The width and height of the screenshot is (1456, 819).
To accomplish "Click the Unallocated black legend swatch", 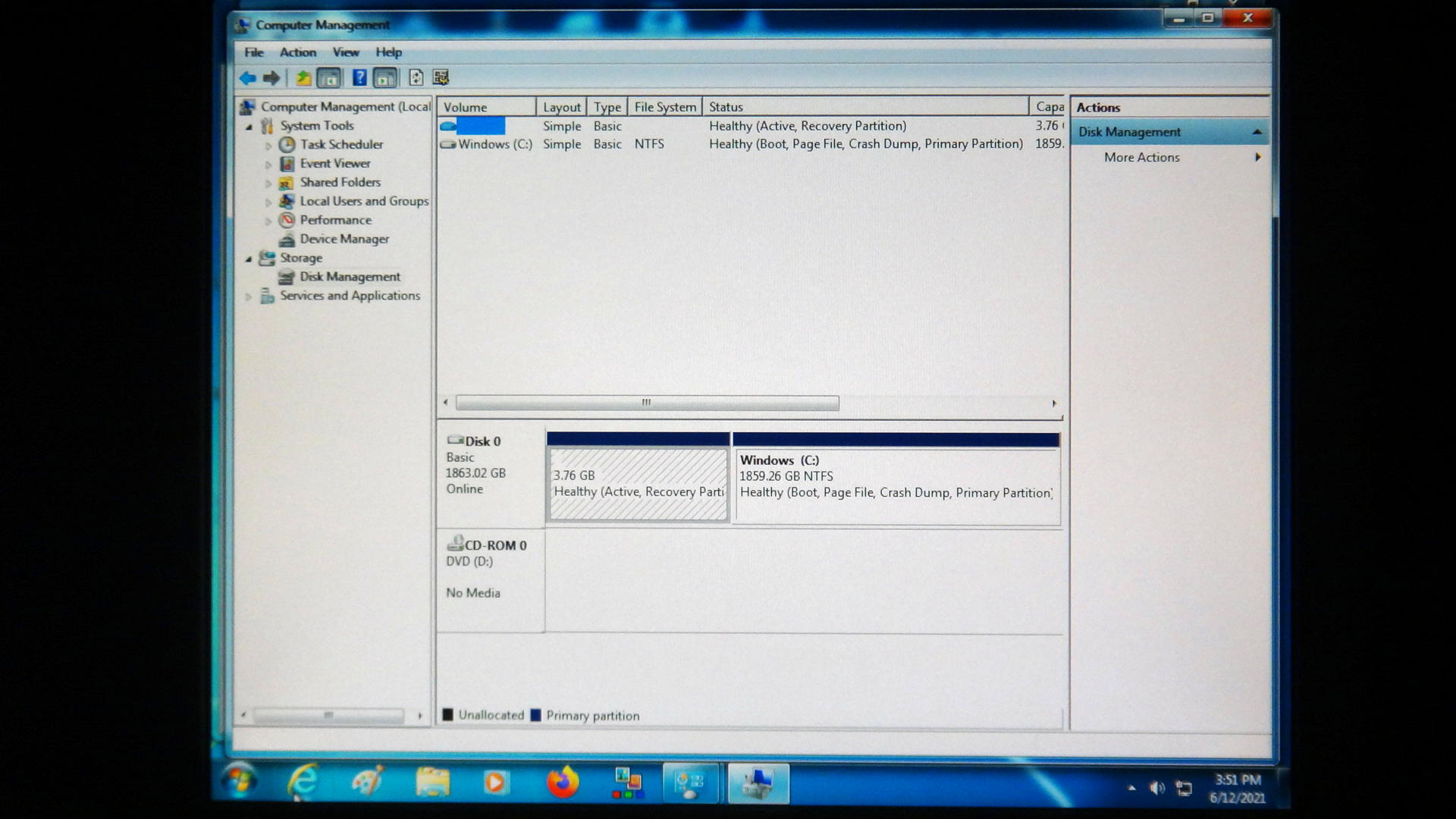I will click(448, 715).
